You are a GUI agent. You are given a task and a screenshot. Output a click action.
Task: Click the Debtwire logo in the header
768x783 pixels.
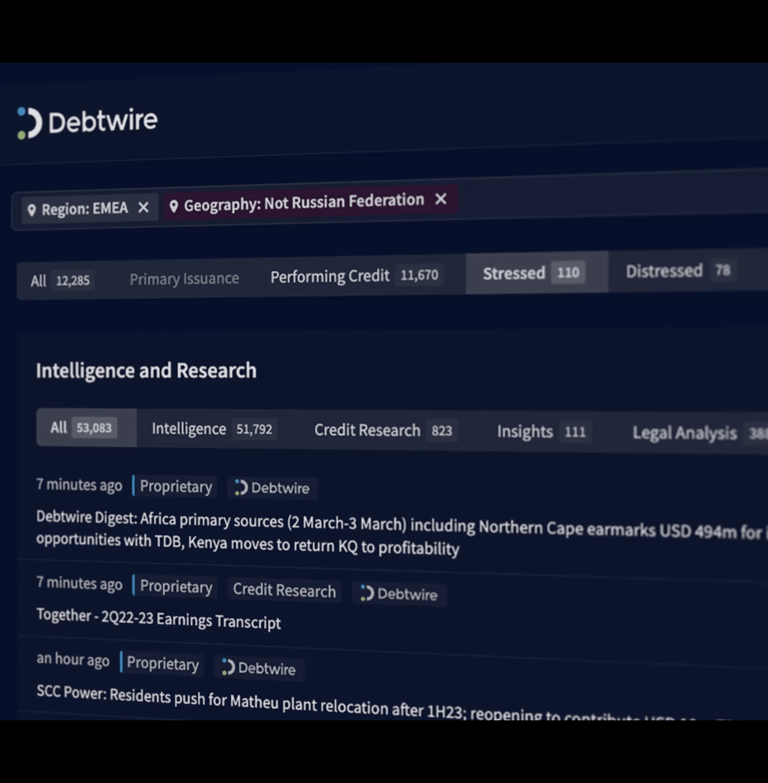[x=87, y=122]
